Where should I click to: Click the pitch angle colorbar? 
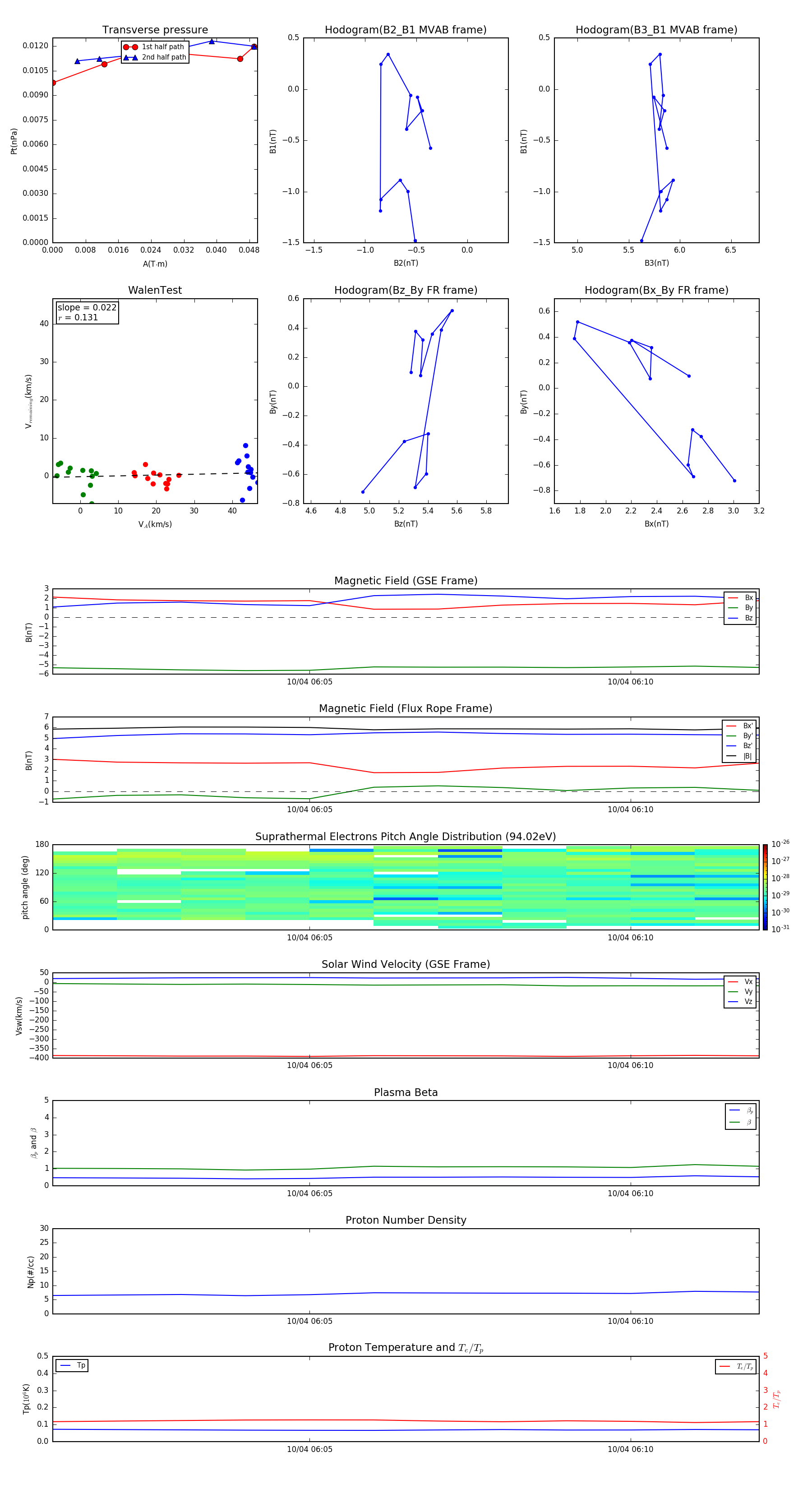pyautogui.click(x=765, y=887)
